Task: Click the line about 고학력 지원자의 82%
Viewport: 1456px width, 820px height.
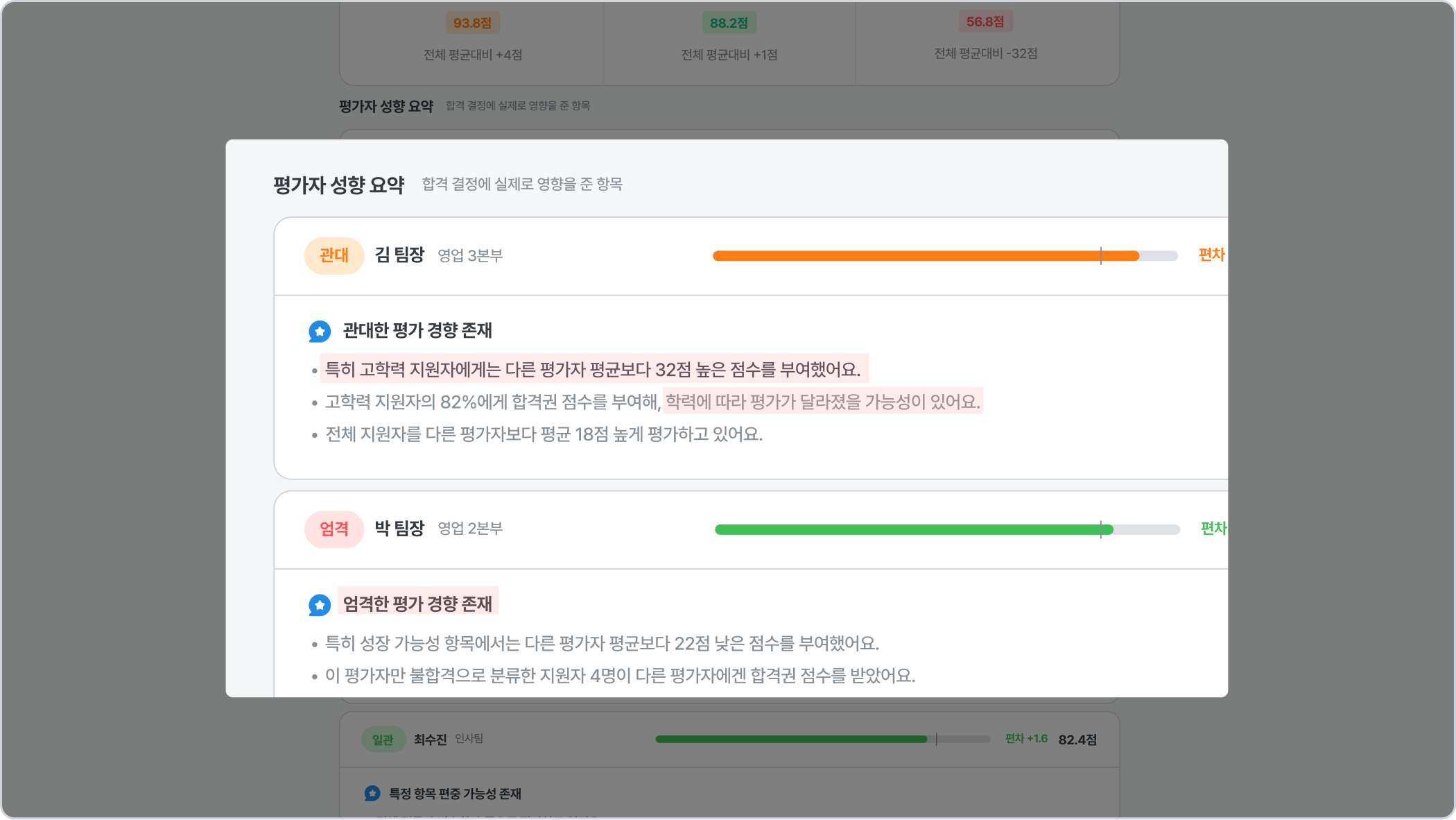Action: click(652, 402)
